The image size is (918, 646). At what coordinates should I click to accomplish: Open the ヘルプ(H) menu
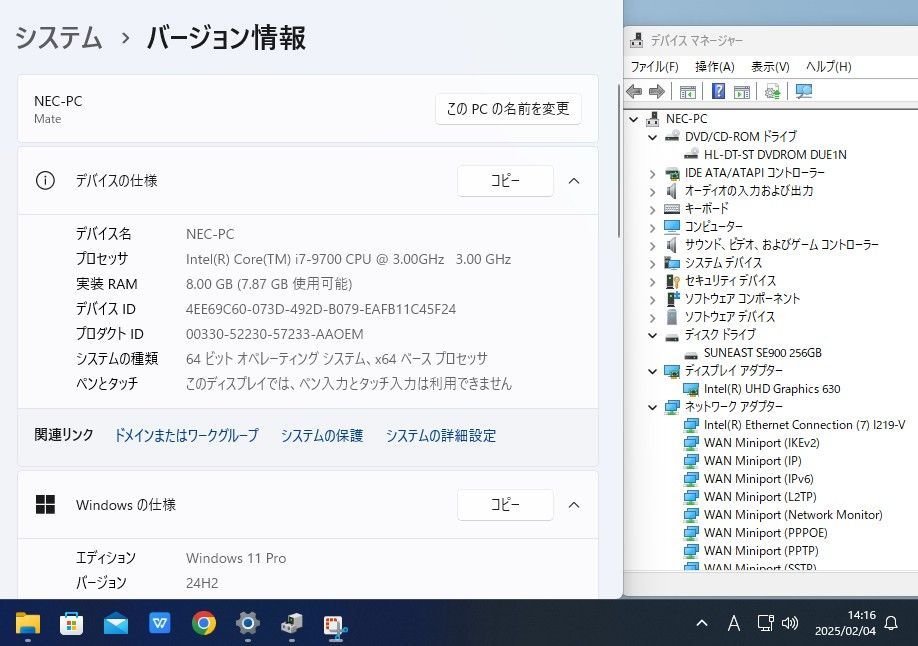tap(828, 67)
